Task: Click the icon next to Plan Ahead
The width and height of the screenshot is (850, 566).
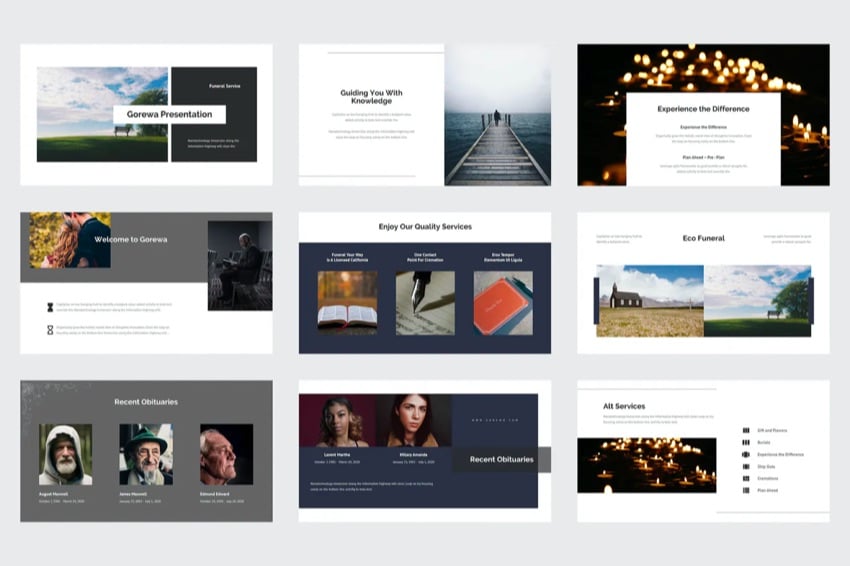Action: click(746, 491)
